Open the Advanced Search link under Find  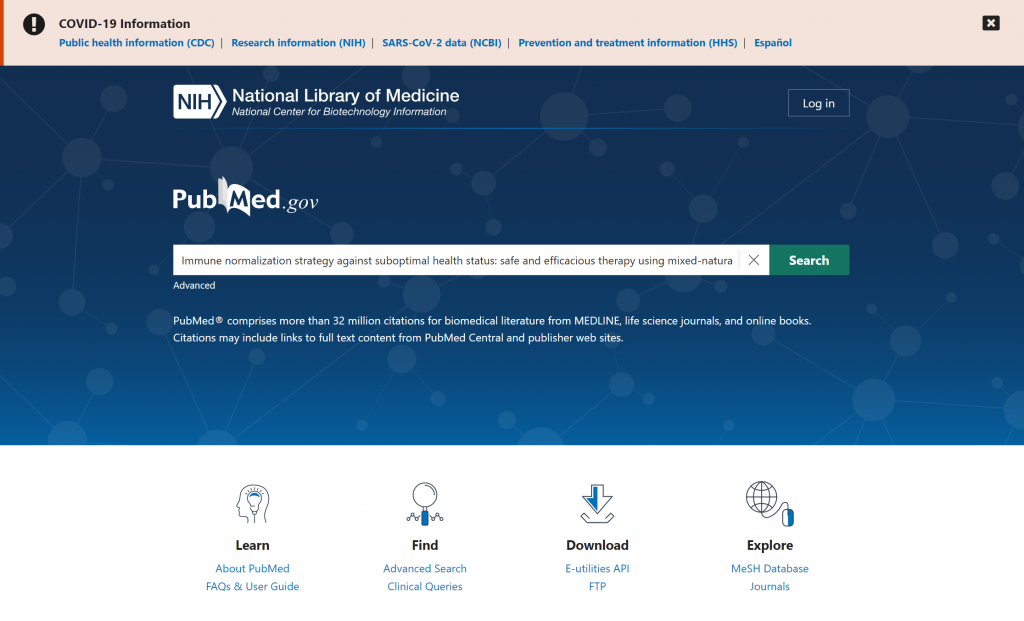click(x=424, y=569)
